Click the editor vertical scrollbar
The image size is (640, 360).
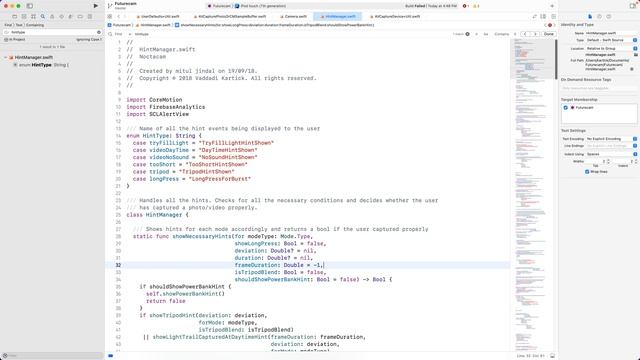click(x=556, y=59)
